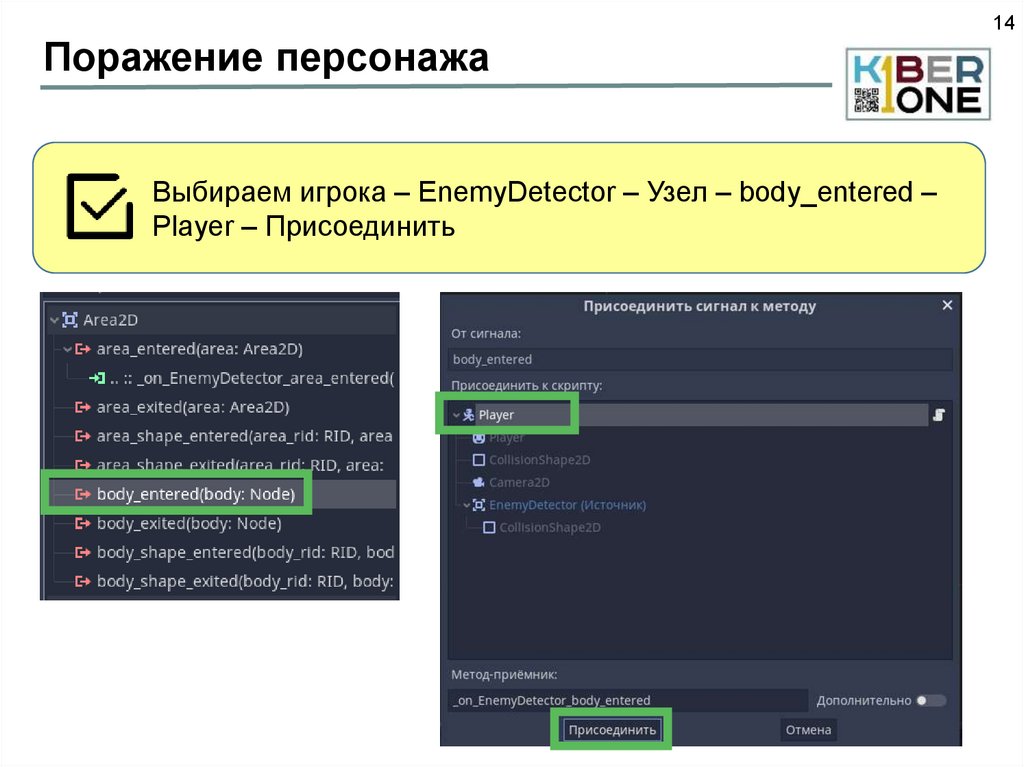The image size is (1024, 767).
Task: Collapse the Player root node in the dialog
Action: (456, 415)
